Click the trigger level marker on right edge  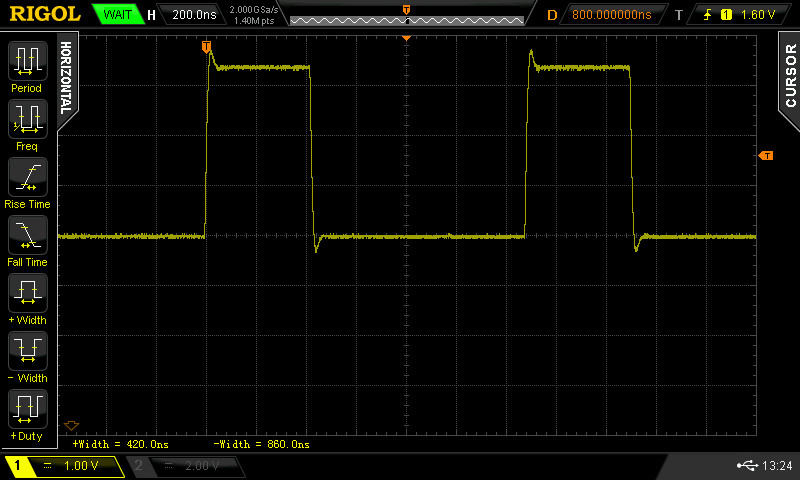click(x=766, y=156)
